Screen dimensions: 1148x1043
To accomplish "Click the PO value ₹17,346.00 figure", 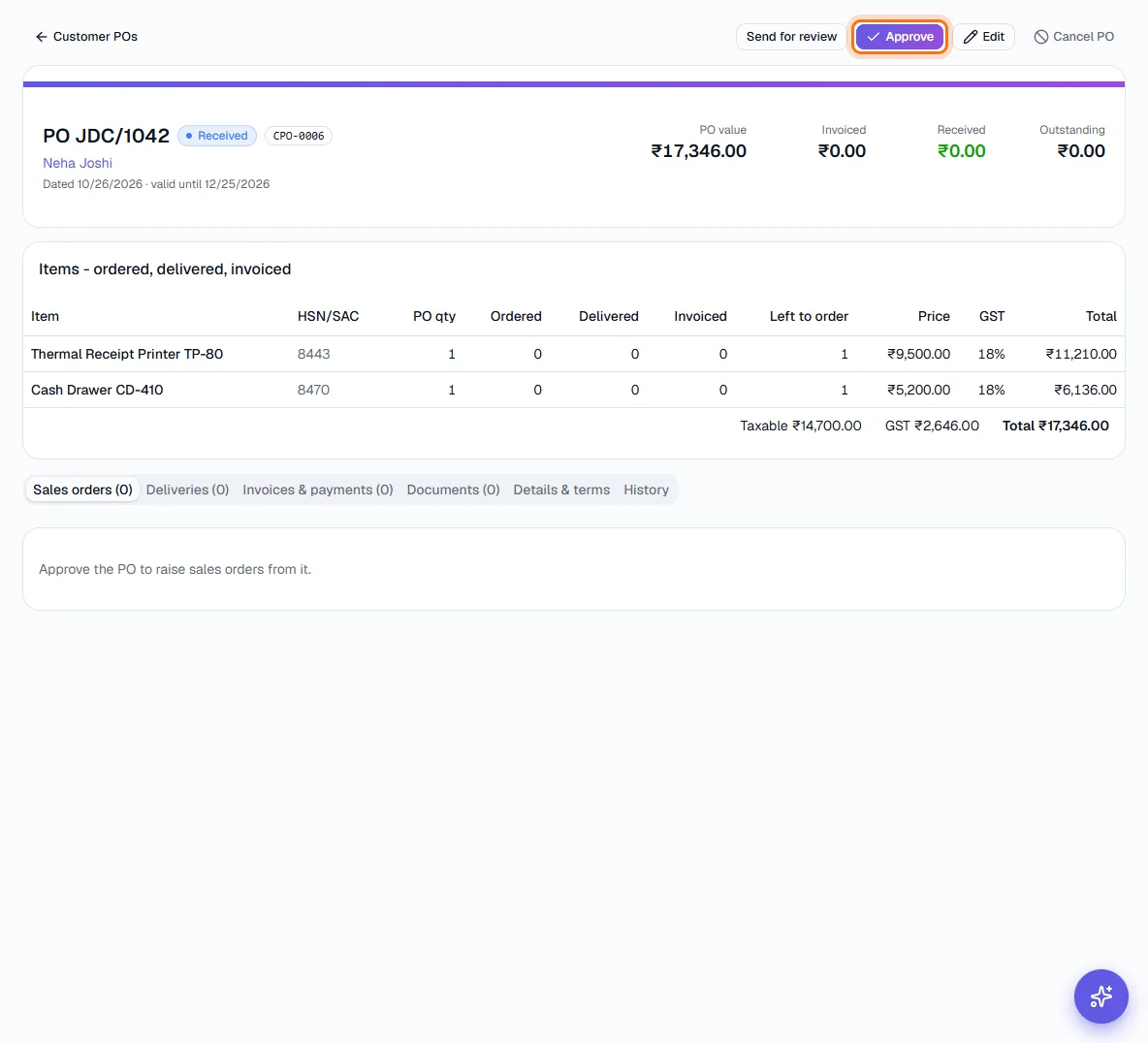I will 699,151.
